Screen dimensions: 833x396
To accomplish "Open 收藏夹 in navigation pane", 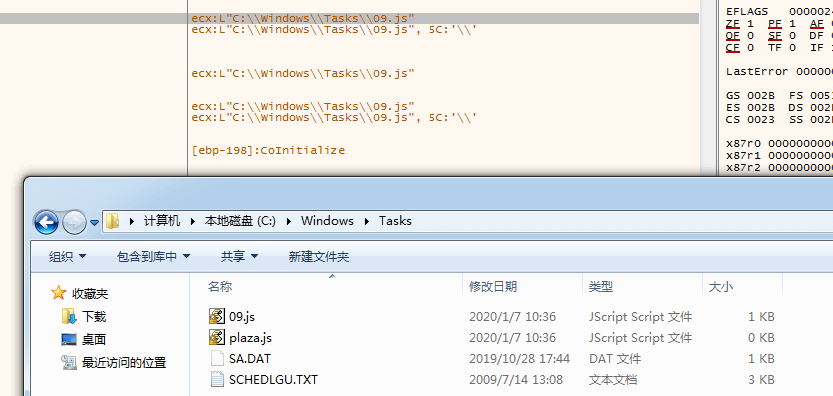I will 90,293.
